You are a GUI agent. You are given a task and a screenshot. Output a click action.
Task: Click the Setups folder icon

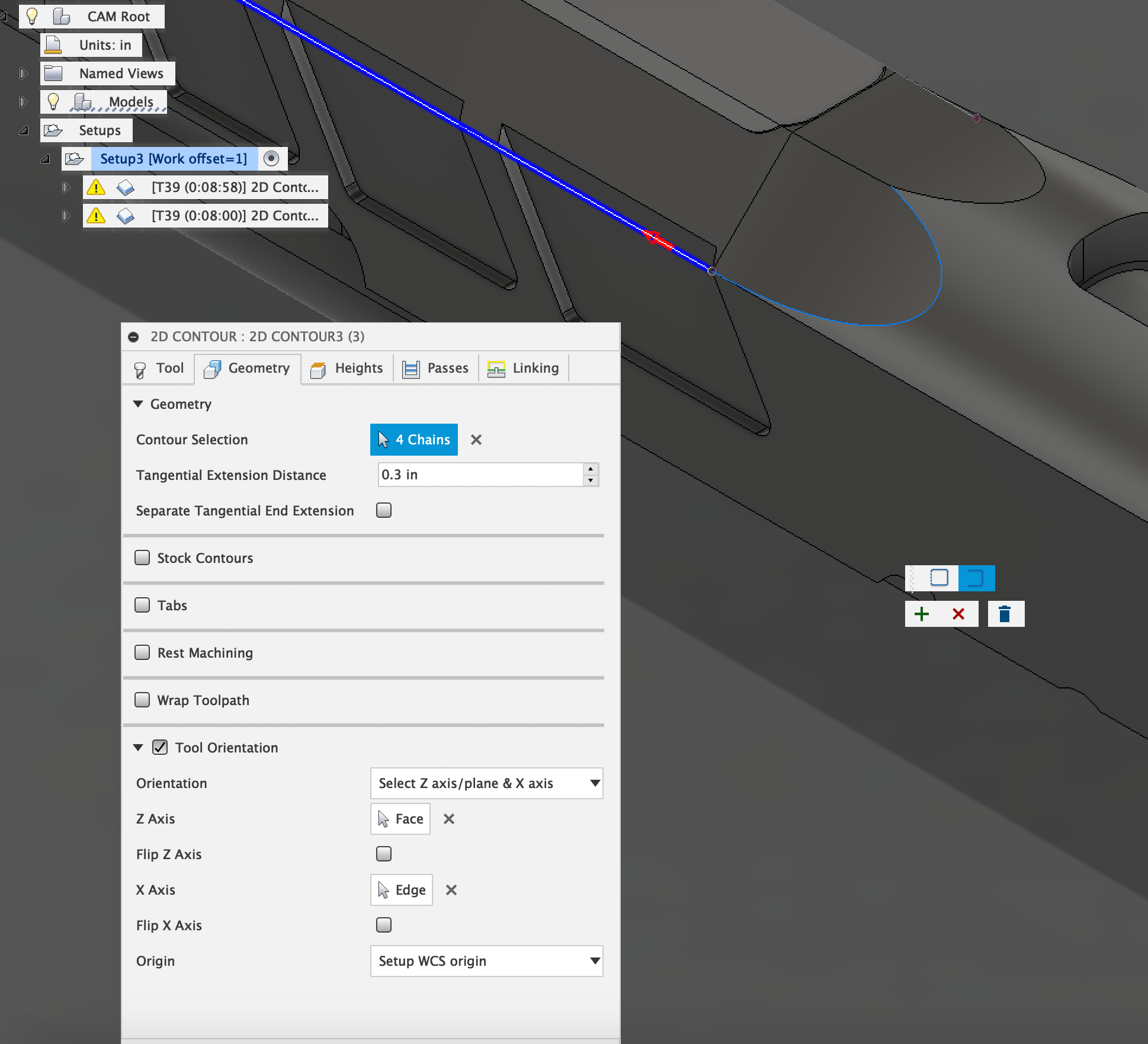54,130
